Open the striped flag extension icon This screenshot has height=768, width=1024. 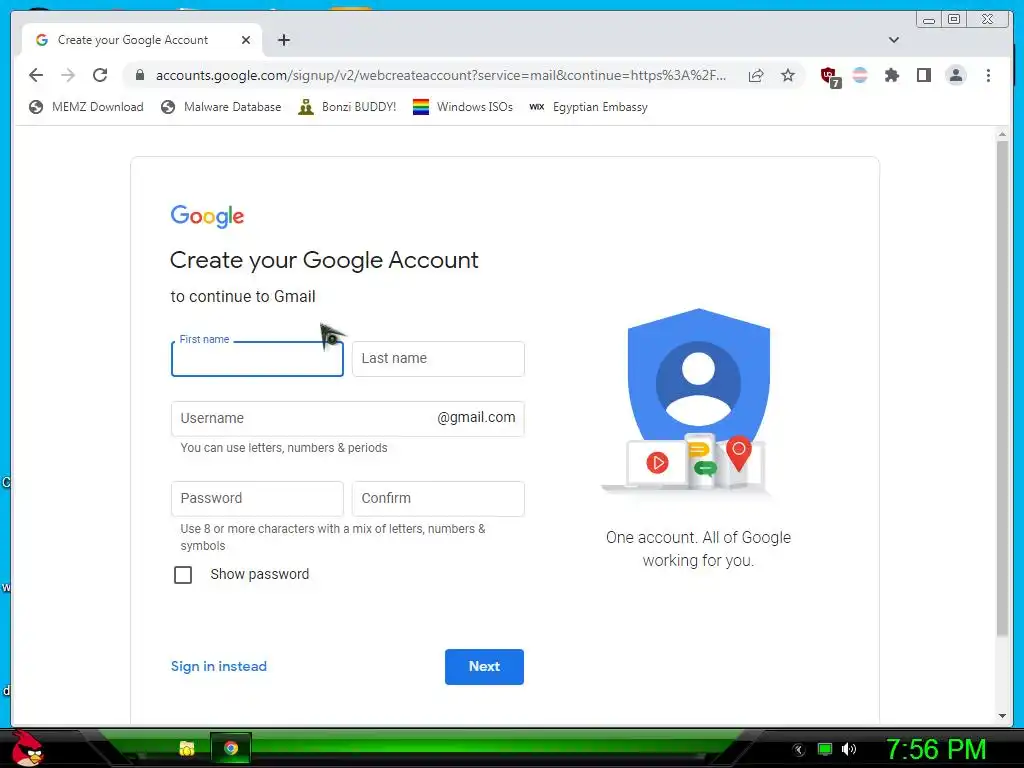pyautogui.click(x=860, y=75)
